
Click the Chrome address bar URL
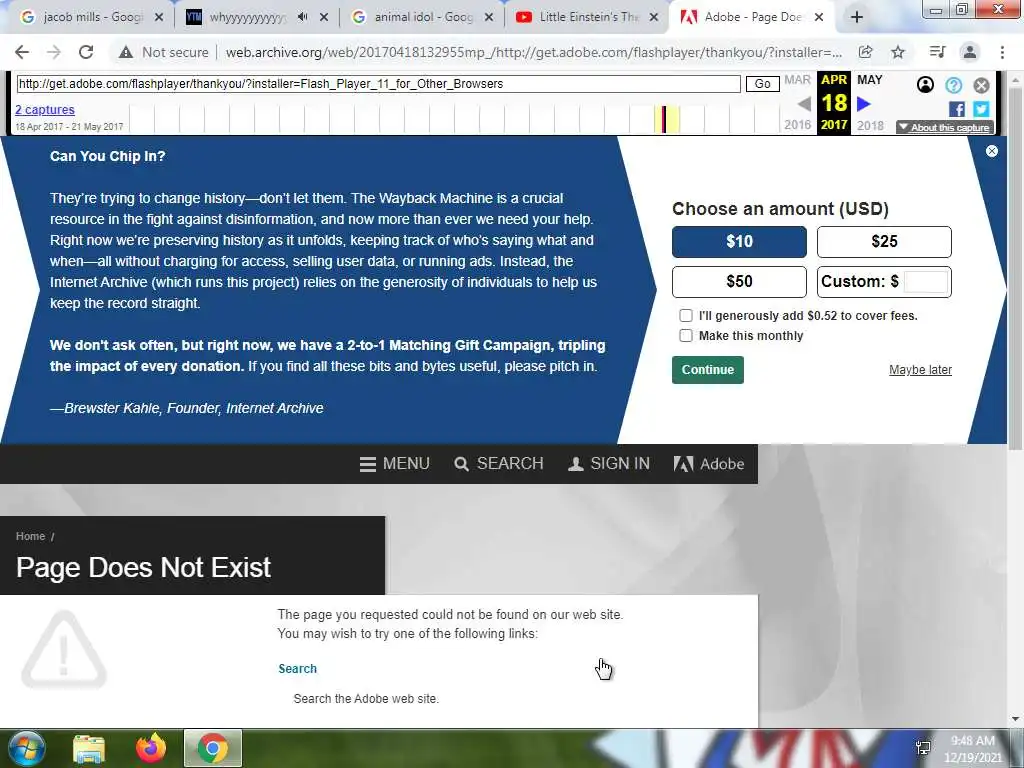tap(534, 52)
